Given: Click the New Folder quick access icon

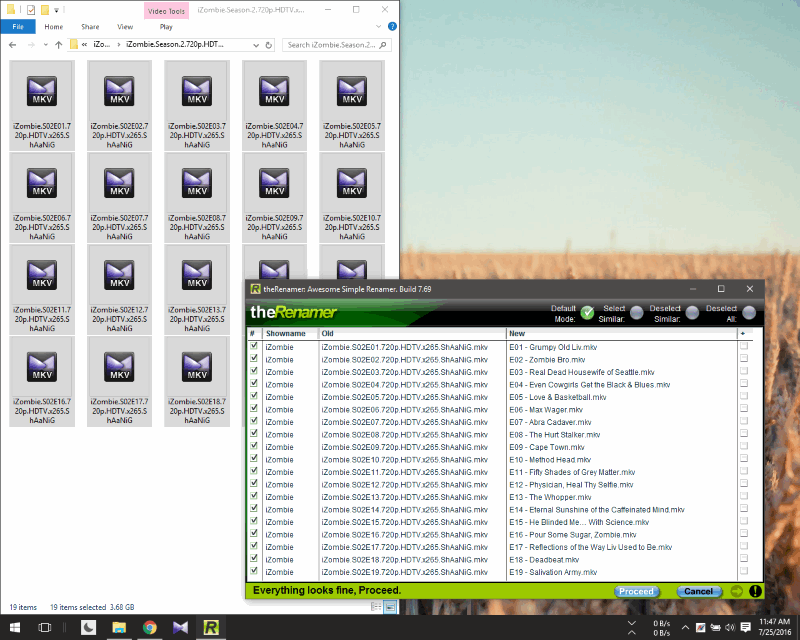Looking at the screenshot, I should pos(45,10).
